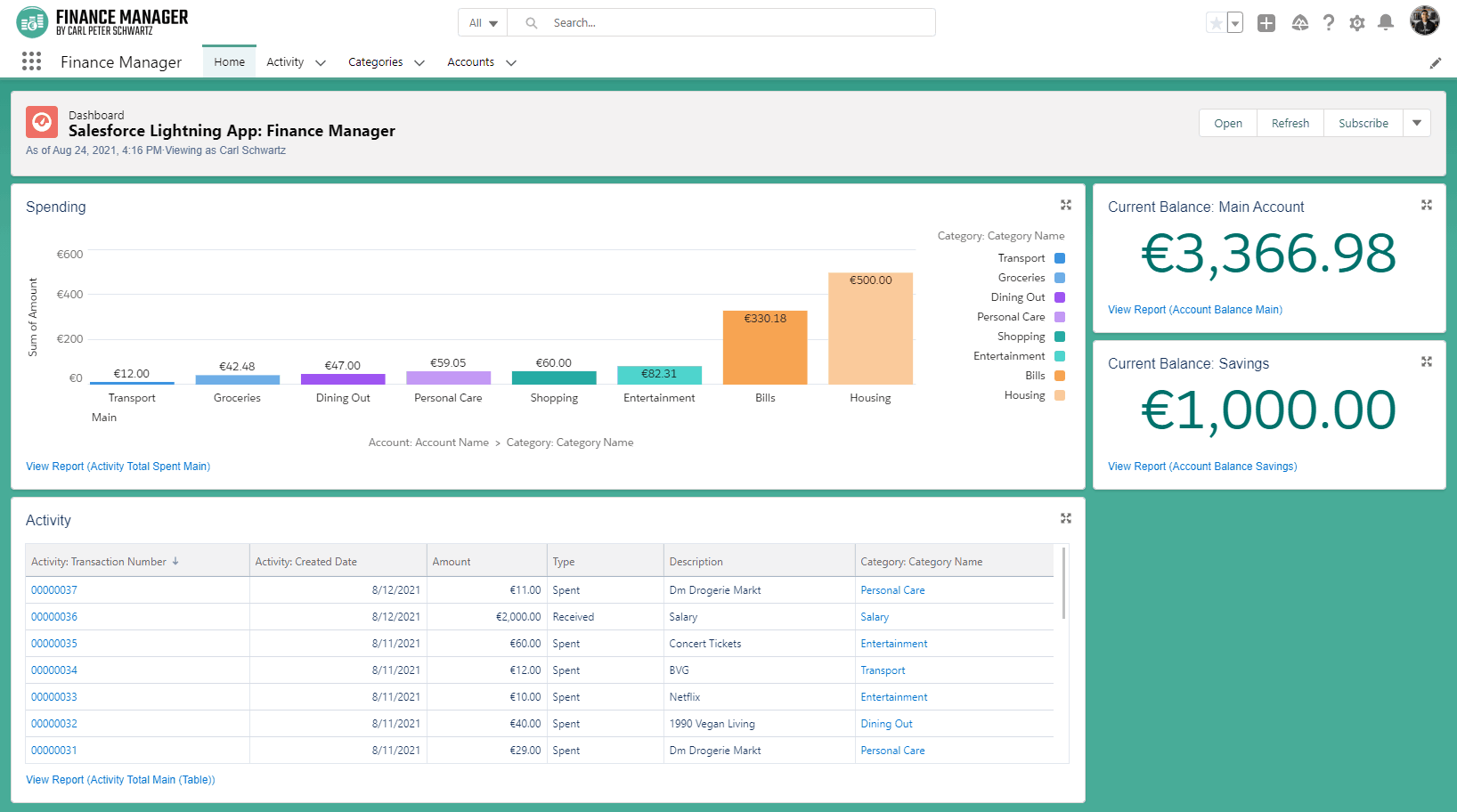Image resolution: width=1457 pixels, height=812 pixels.
Task: Click the Open dashboard button
Action: coord(1228,123)
